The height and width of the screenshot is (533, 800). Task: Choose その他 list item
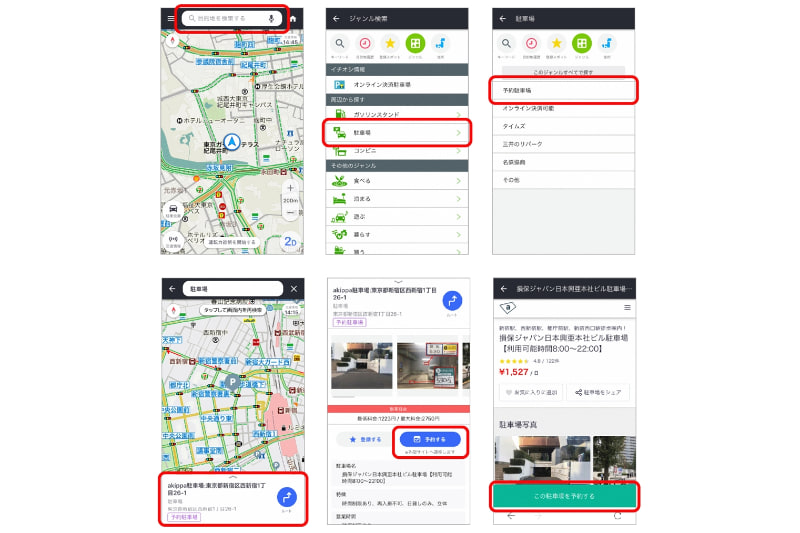pos(563,180)
